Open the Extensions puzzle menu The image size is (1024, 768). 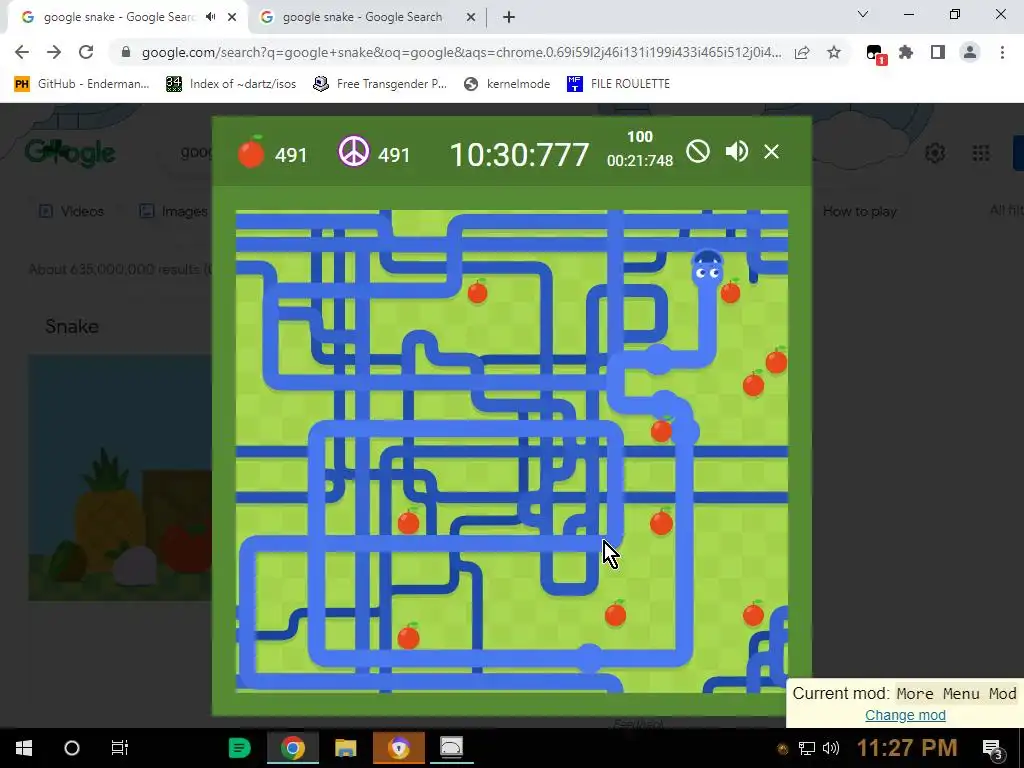(x=906, y=52)
